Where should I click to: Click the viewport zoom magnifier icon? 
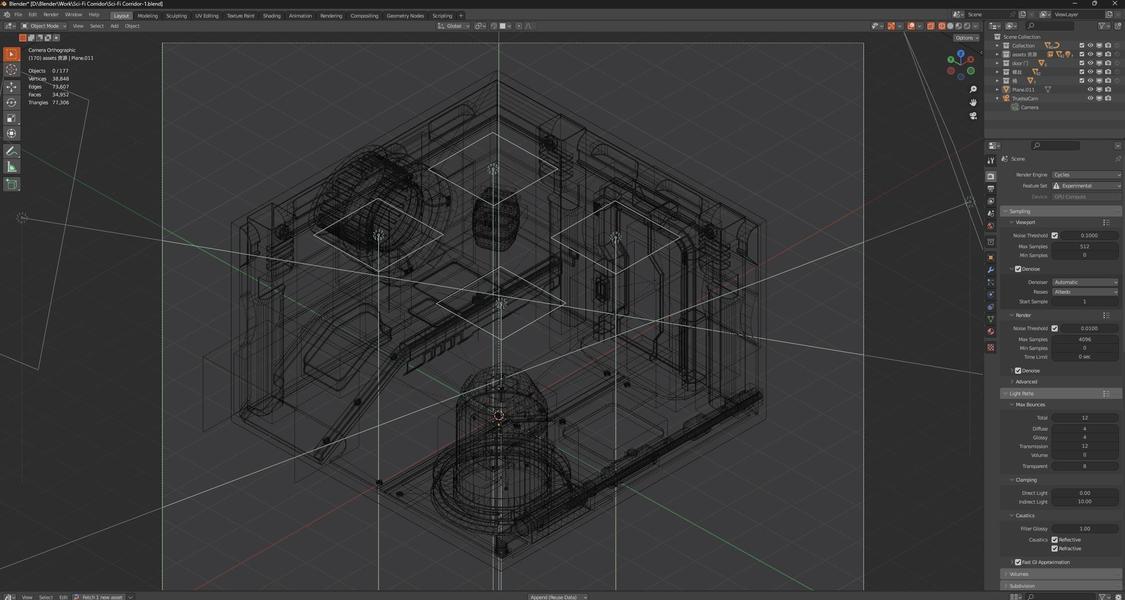[973, 90]
